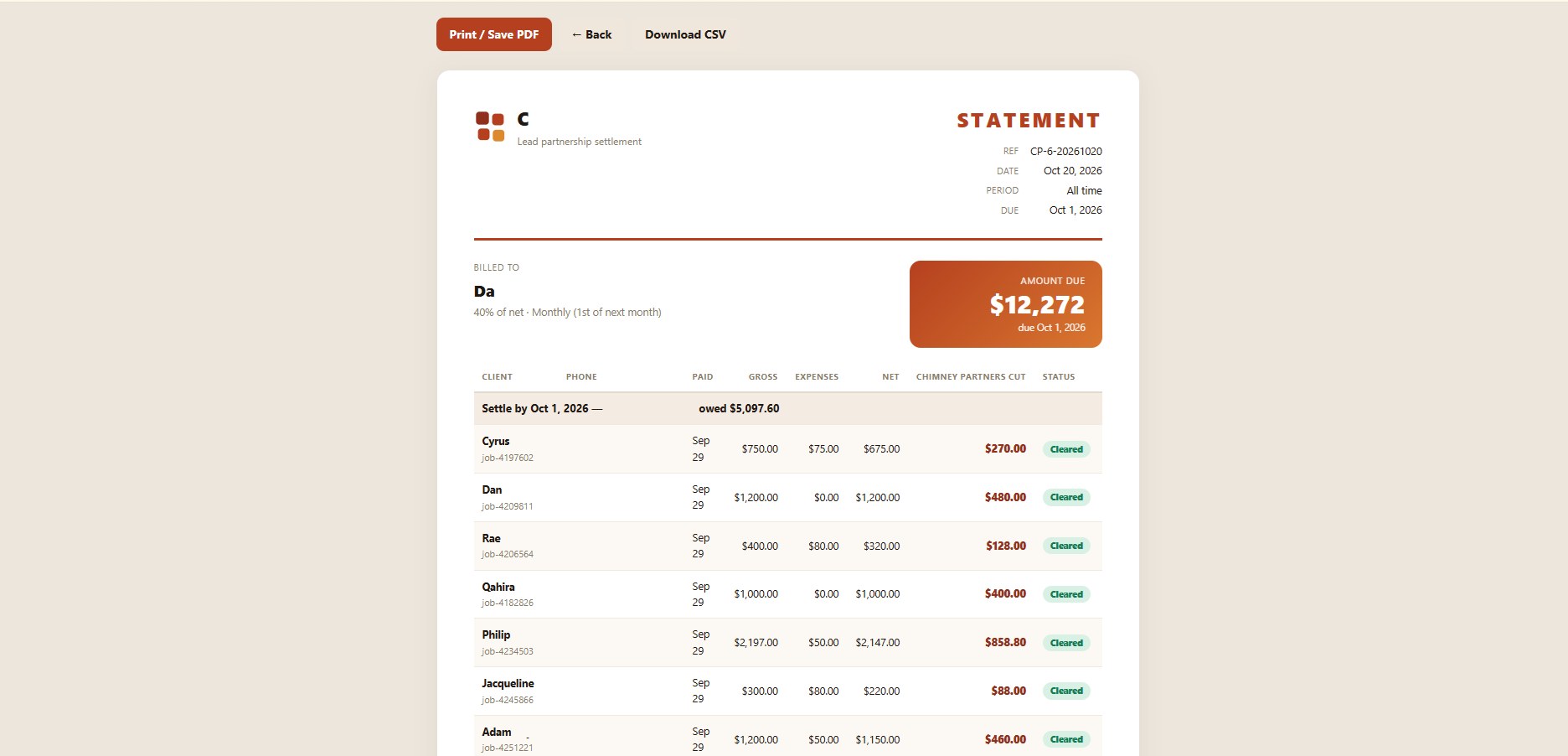
Task: Select reference number CP-6-20261020
Action: pos(1065,152)
